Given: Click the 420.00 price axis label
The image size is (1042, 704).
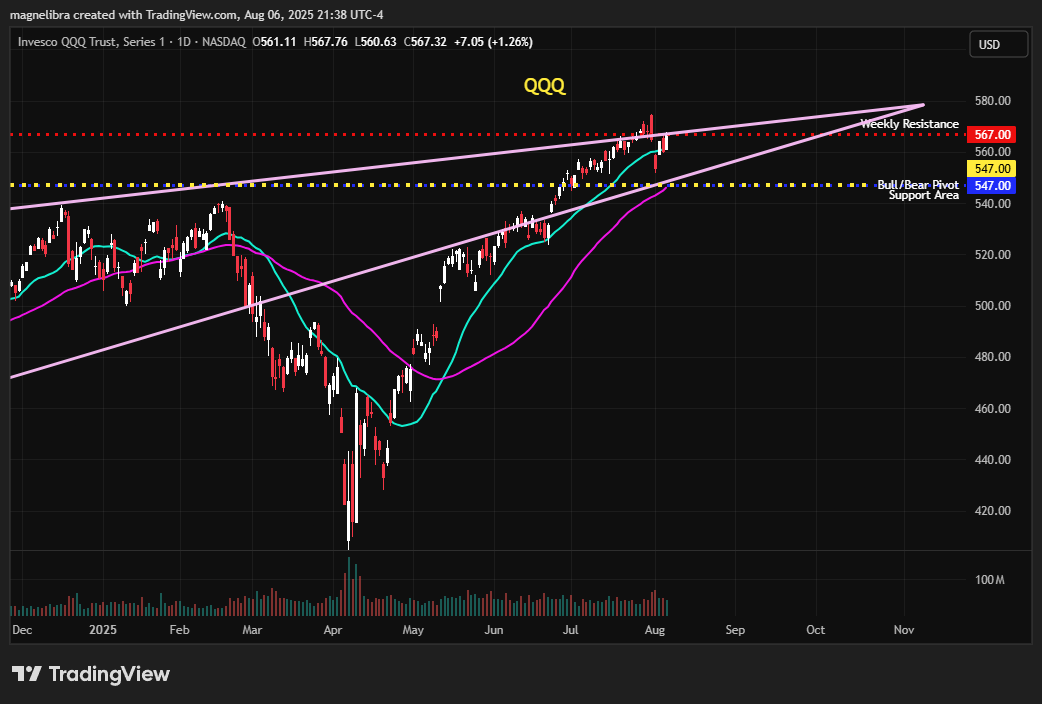Looking at the screenshot, I should [993, 511].
